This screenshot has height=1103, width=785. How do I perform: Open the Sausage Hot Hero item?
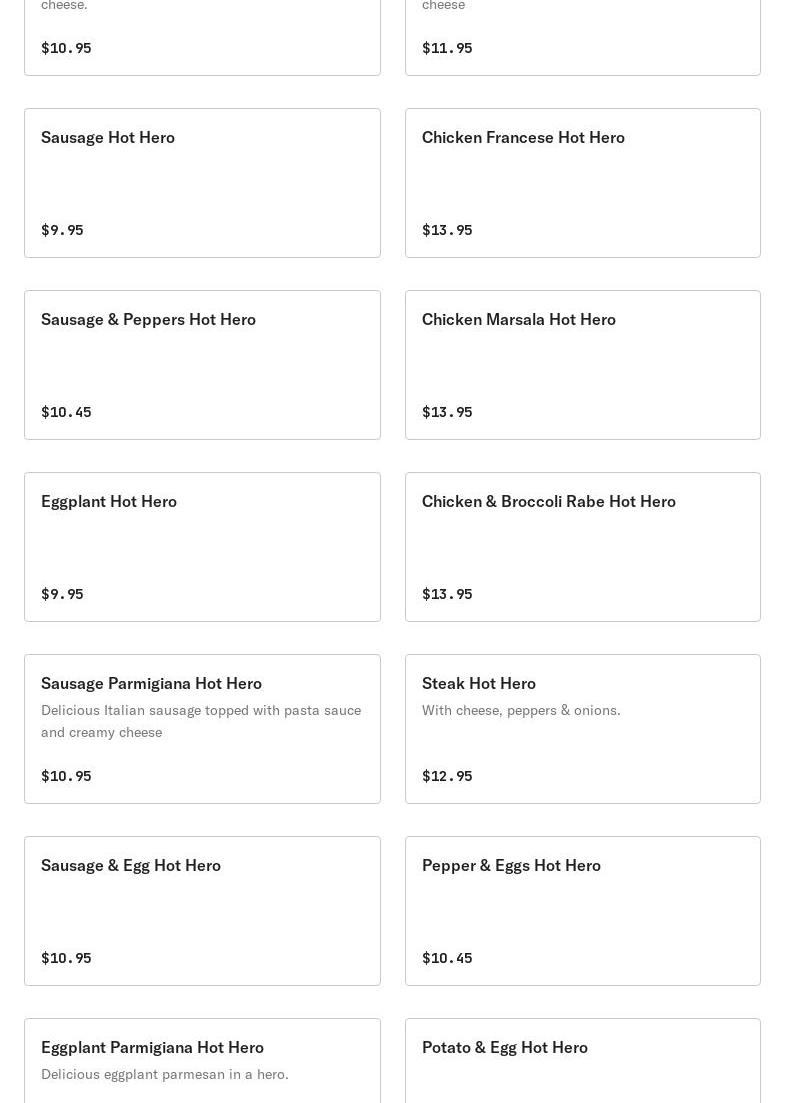(x=202, y=183)
